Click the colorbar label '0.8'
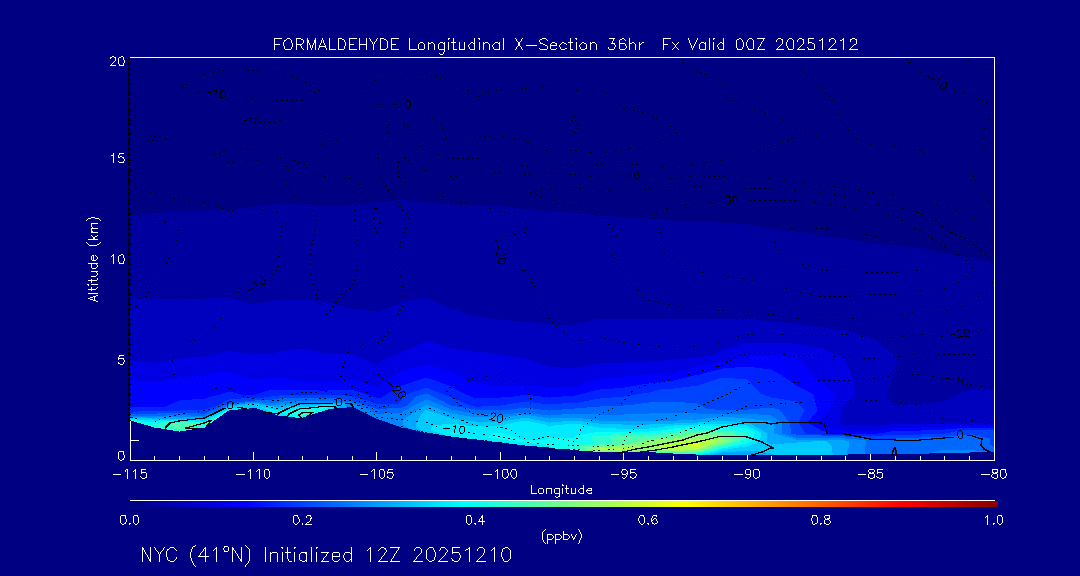This screenshot has height=576, width=1080. point(821,520)
